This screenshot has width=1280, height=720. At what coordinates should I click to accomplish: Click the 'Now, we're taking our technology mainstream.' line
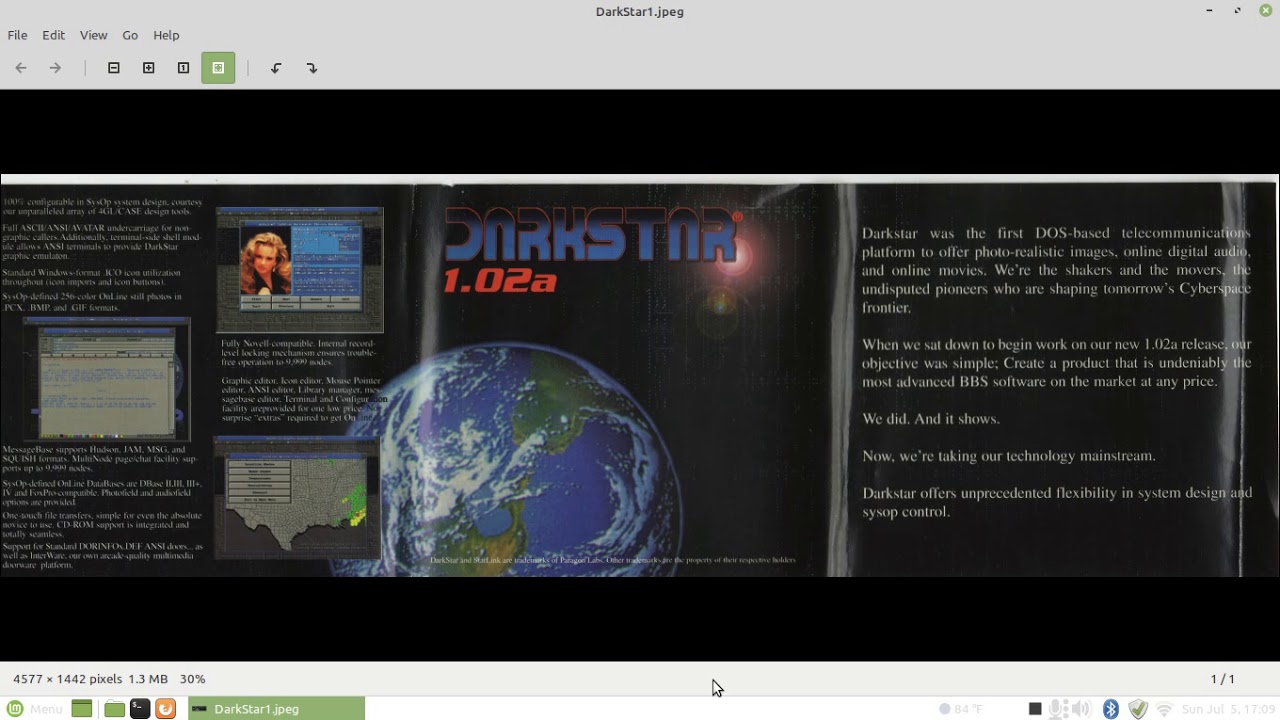click(x=1009, y=456)
